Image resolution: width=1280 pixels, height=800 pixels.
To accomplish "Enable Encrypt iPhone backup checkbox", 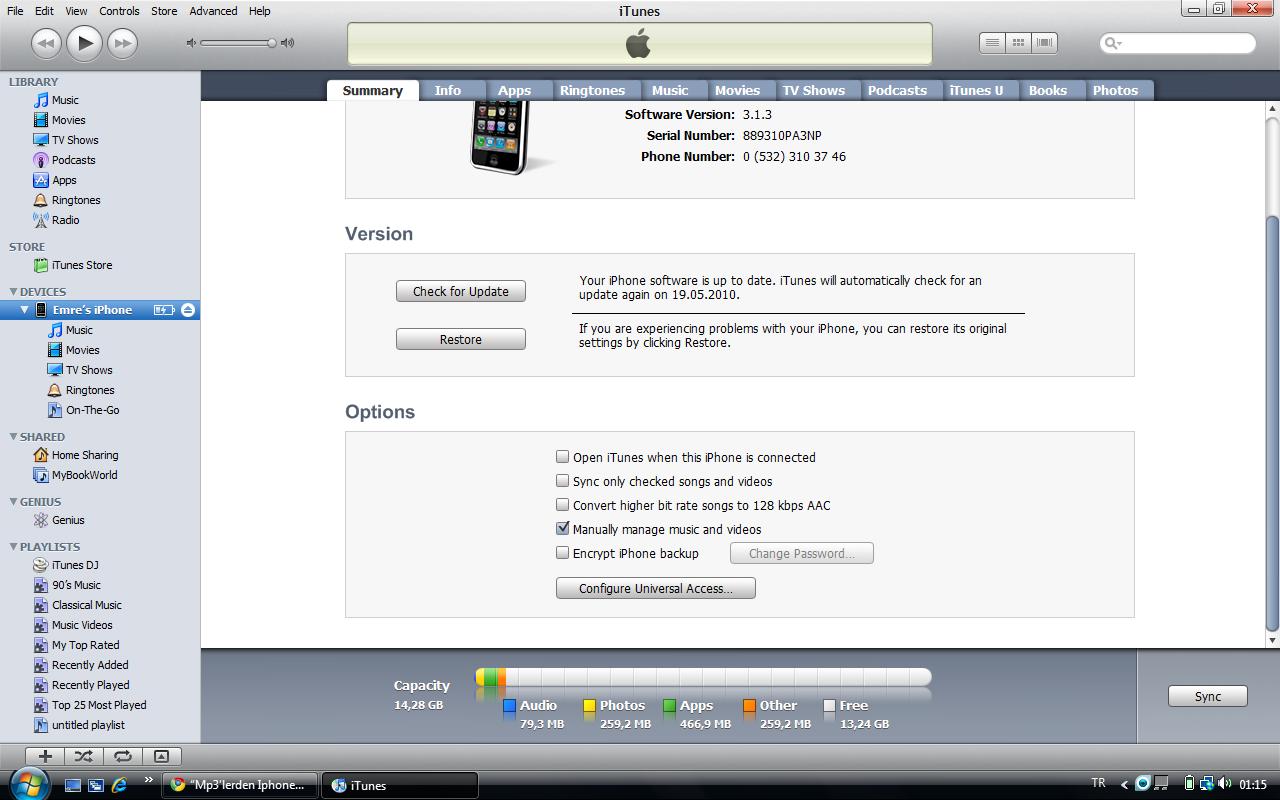I will tap(563, 553).
